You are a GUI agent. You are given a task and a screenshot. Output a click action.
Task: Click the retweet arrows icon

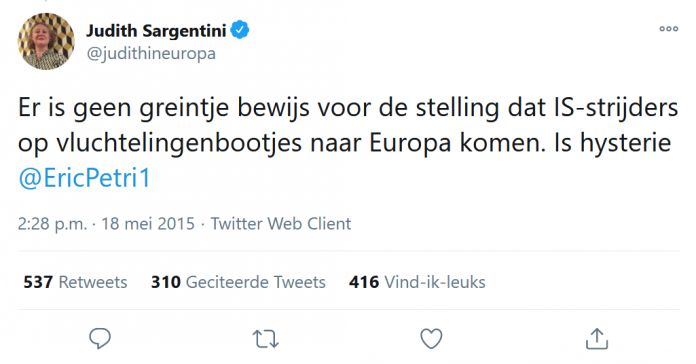click(265, 339)
